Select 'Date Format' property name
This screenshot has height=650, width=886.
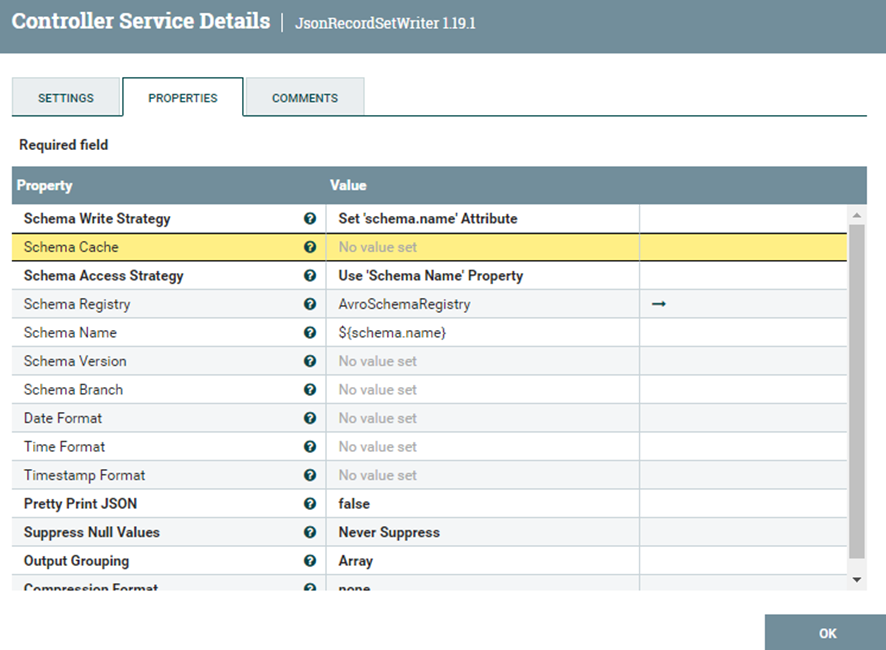pos(63,418)
